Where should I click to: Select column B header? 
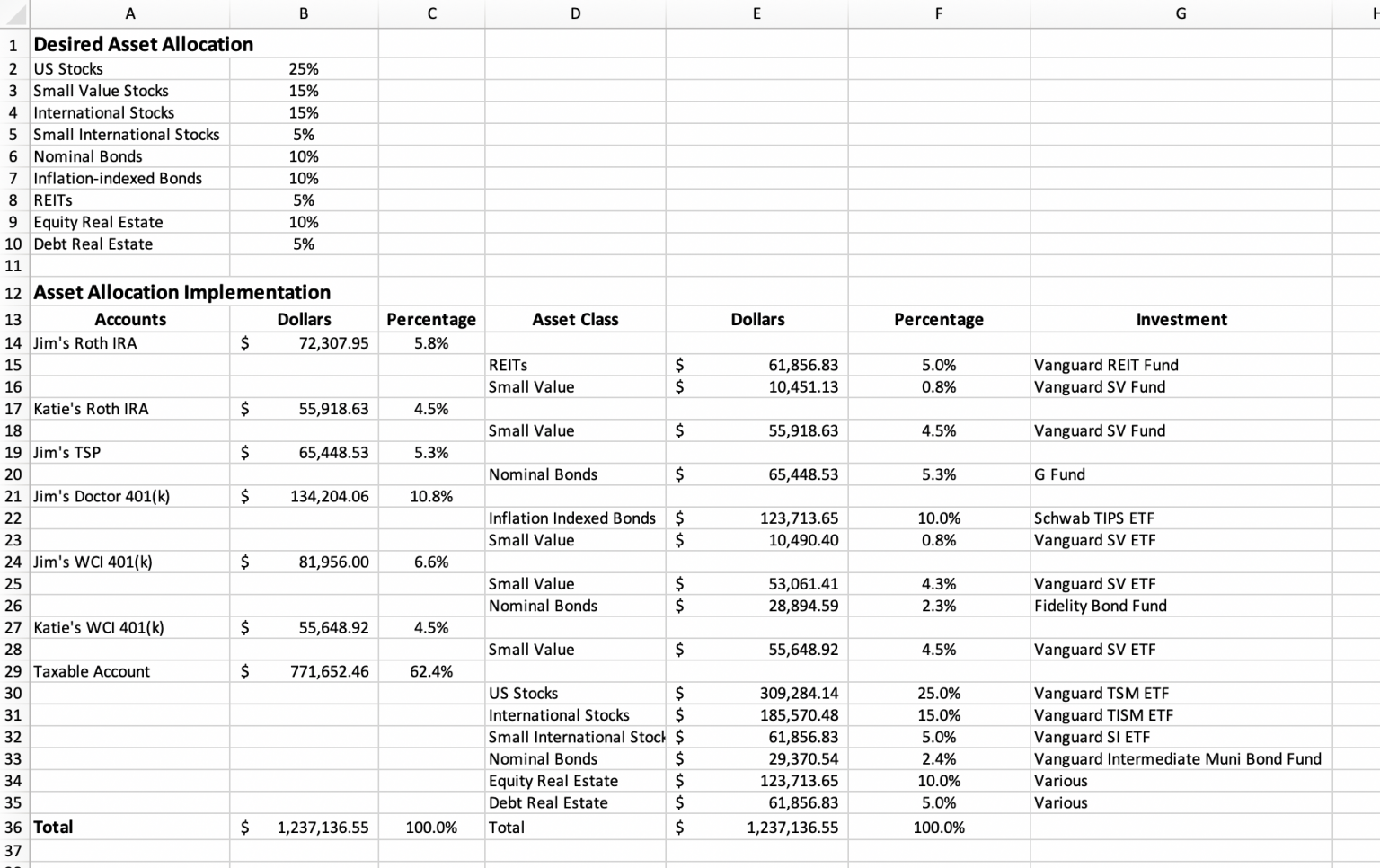point(304,13)
